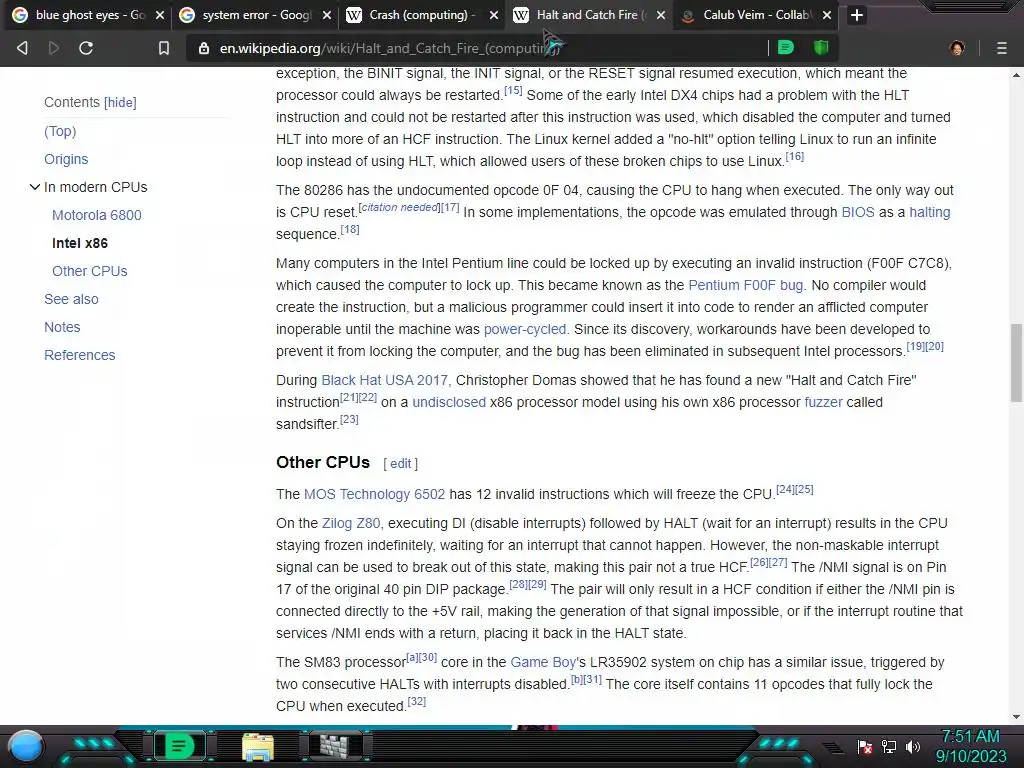Click the browser forward arrow
The height and width of the screenshot is (768, 1024).
click(54, 48)
